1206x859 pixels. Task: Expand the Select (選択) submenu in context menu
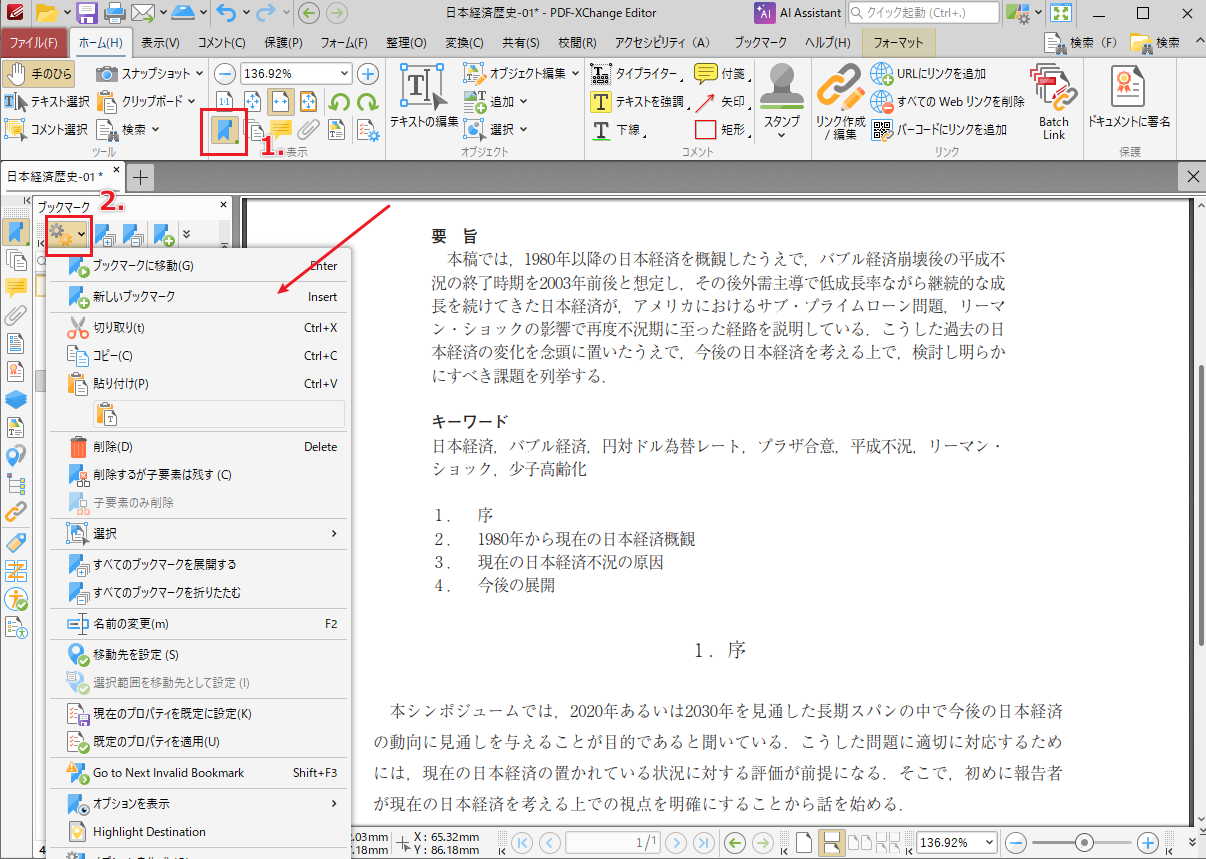coord(200,534)
